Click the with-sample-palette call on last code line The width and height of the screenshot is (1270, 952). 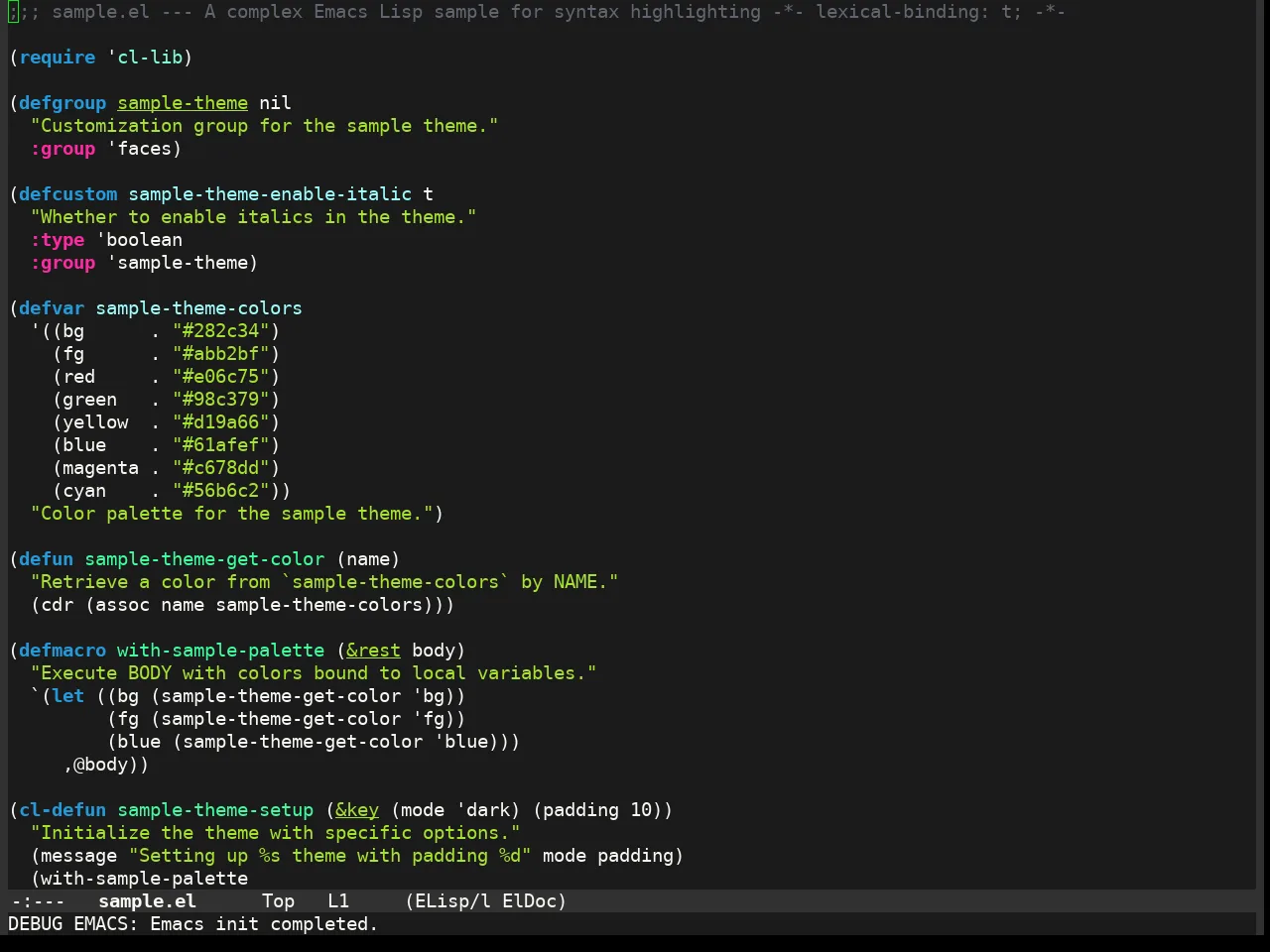(x=145, y=879)
